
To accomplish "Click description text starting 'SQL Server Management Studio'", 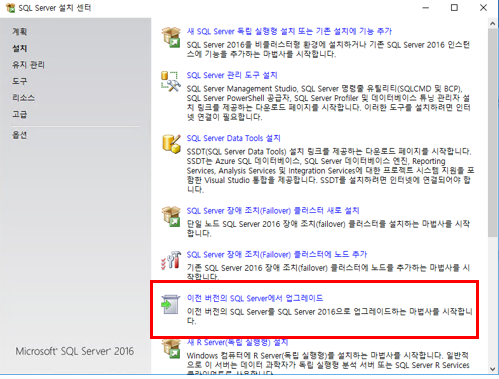I will click(328, 103).
